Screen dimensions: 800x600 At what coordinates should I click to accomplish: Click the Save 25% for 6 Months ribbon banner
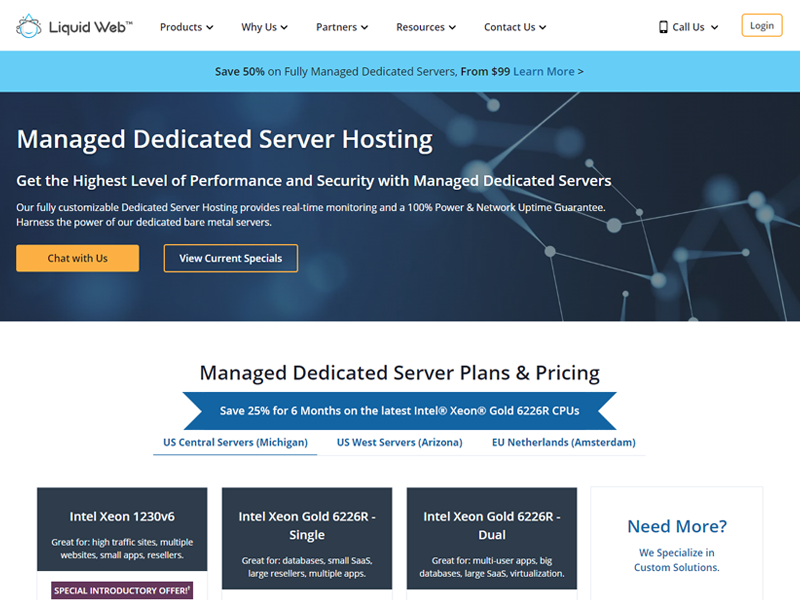(399, 411)
